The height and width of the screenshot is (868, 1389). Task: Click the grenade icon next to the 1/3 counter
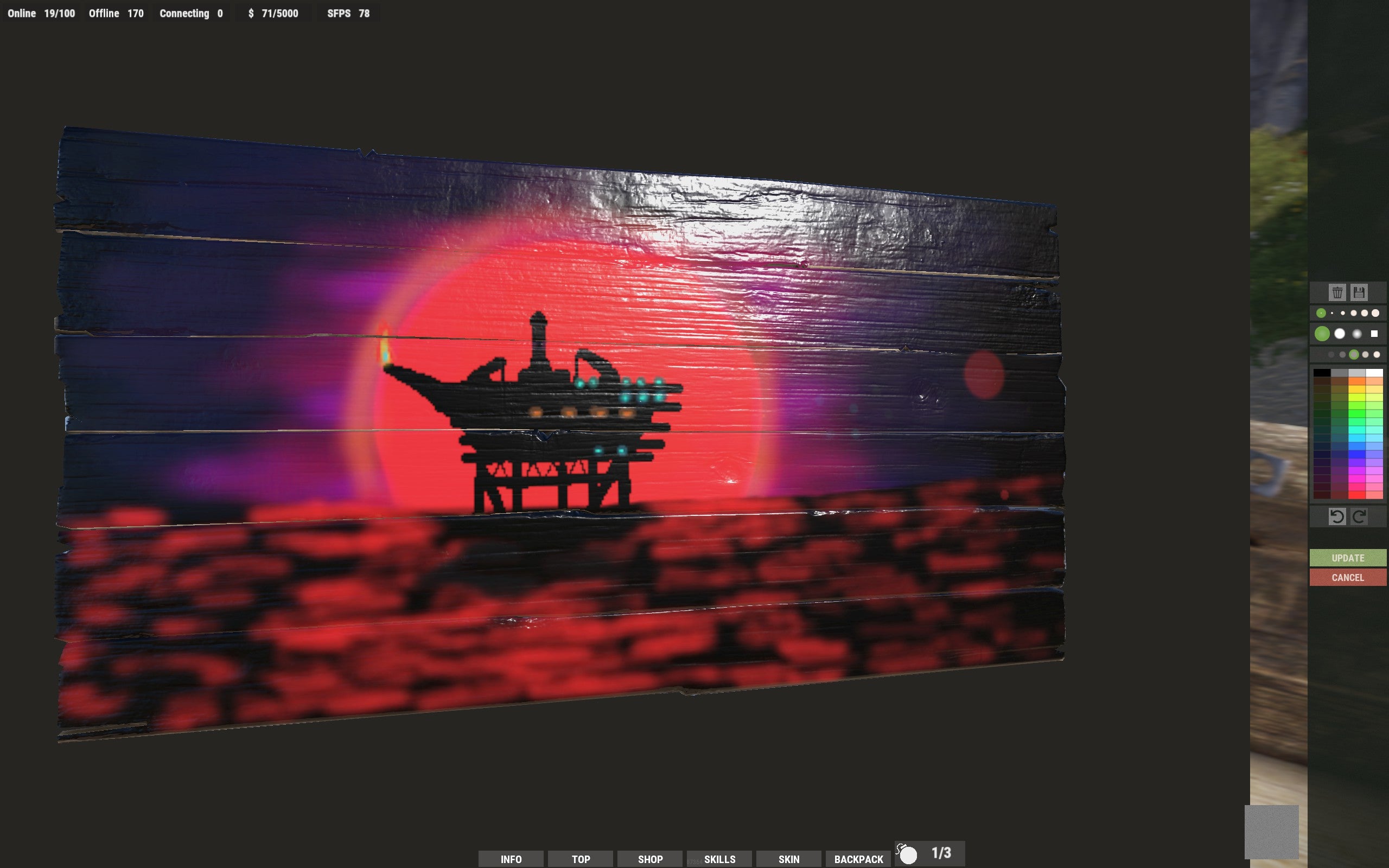[x=909, y=854]
